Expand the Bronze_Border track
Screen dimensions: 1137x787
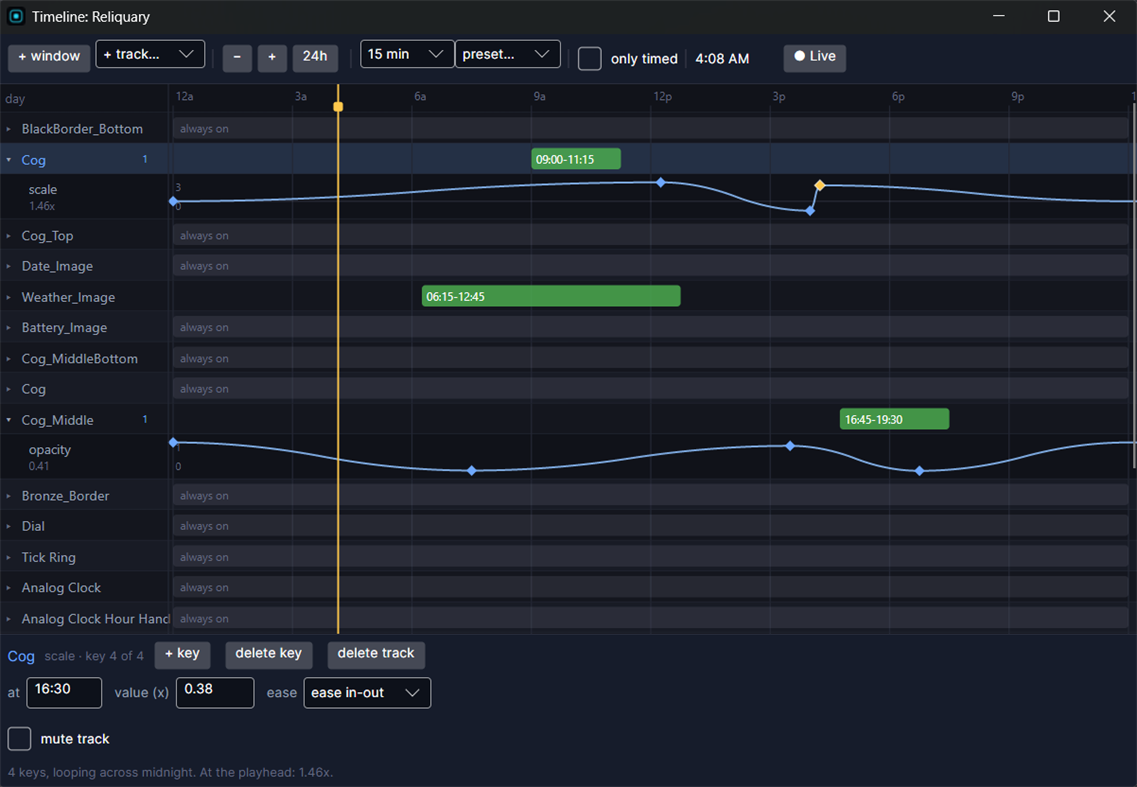[x=9, y=496]
